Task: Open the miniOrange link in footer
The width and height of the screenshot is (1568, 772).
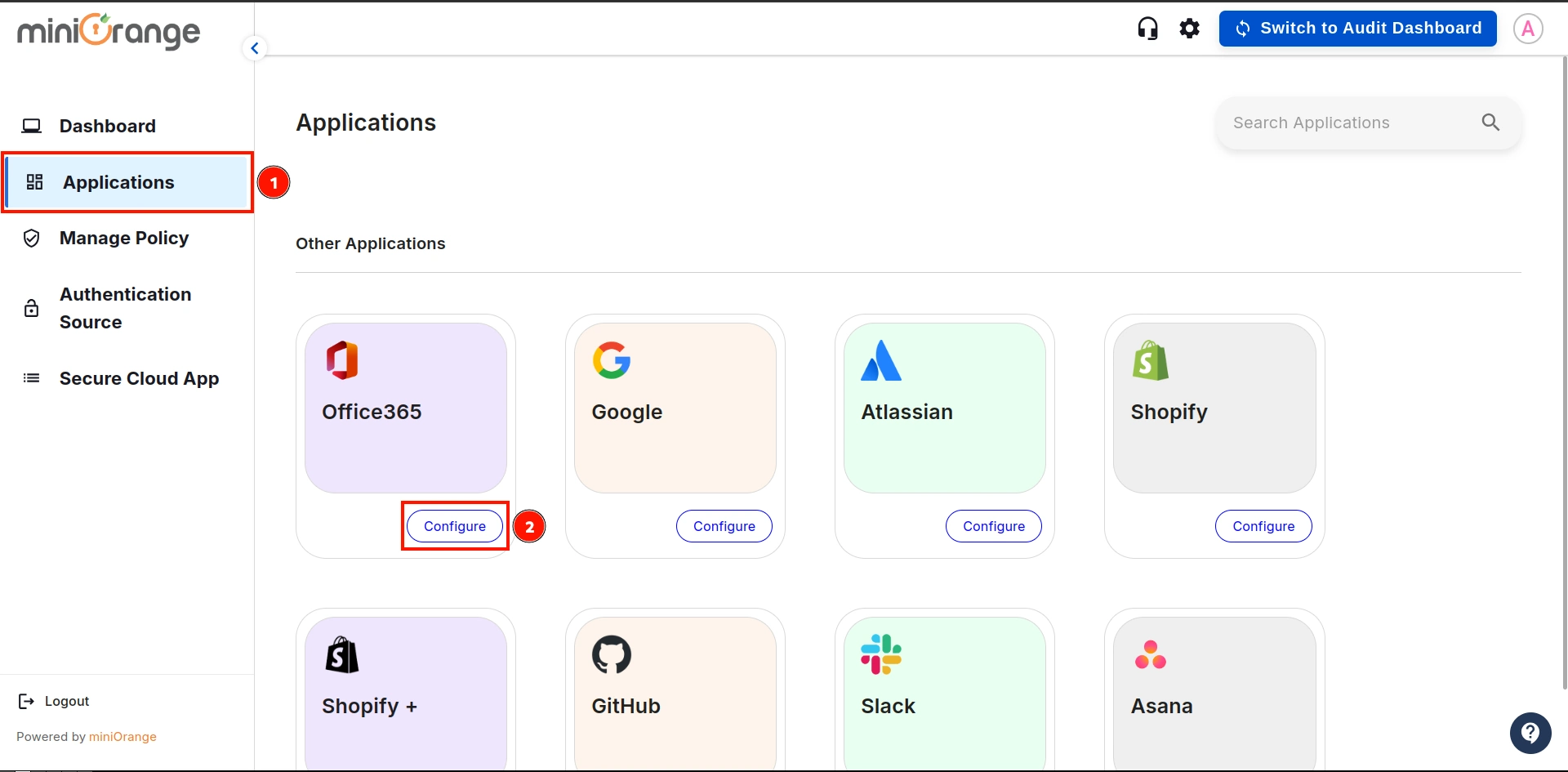Action: click(x=122, y=736)
